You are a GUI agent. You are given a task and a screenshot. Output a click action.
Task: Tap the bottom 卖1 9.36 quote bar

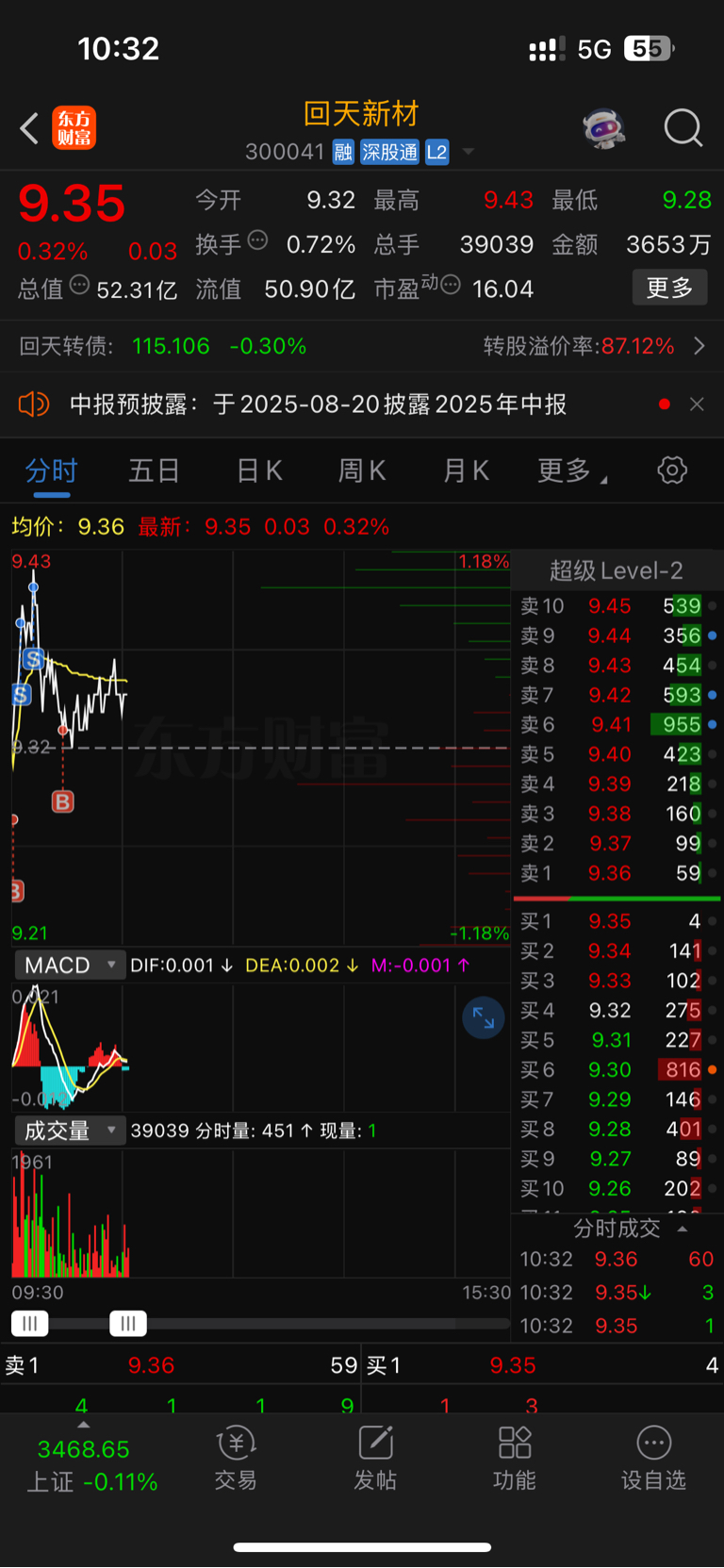pyautogui.click(x=181, y=1365)
